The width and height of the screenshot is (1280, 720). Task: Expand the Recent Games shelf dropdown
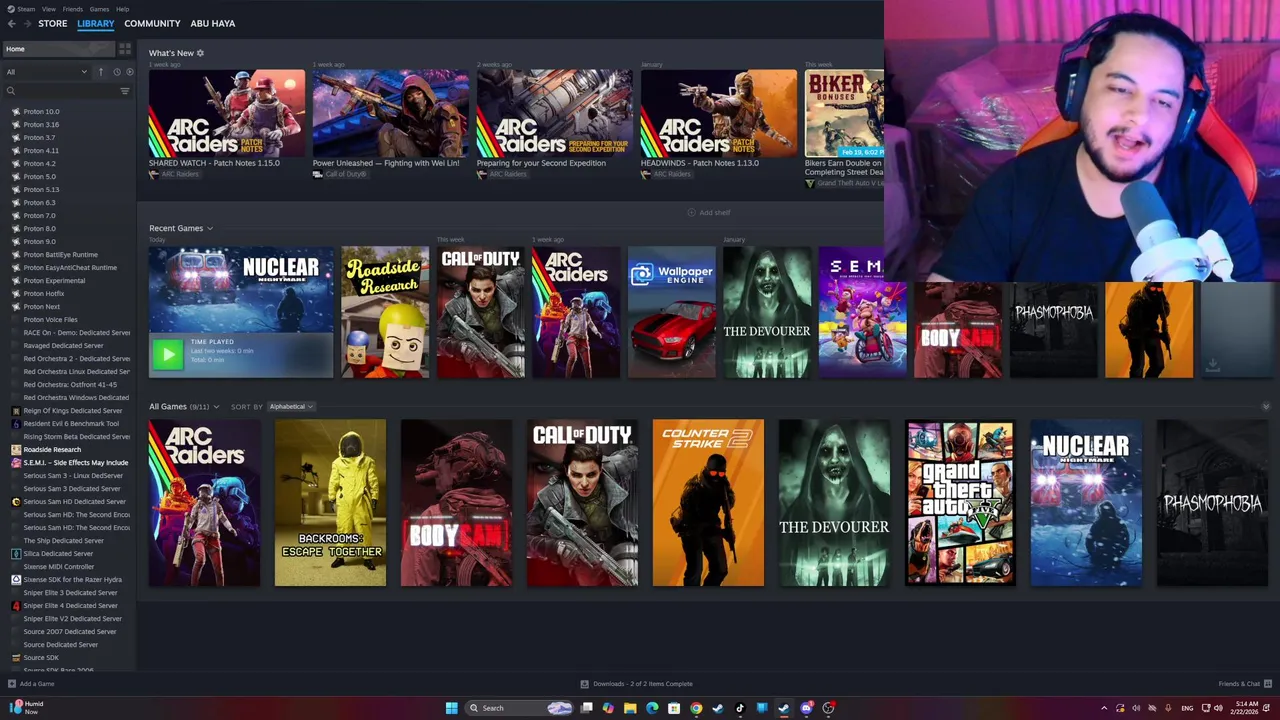coord(209,229)
